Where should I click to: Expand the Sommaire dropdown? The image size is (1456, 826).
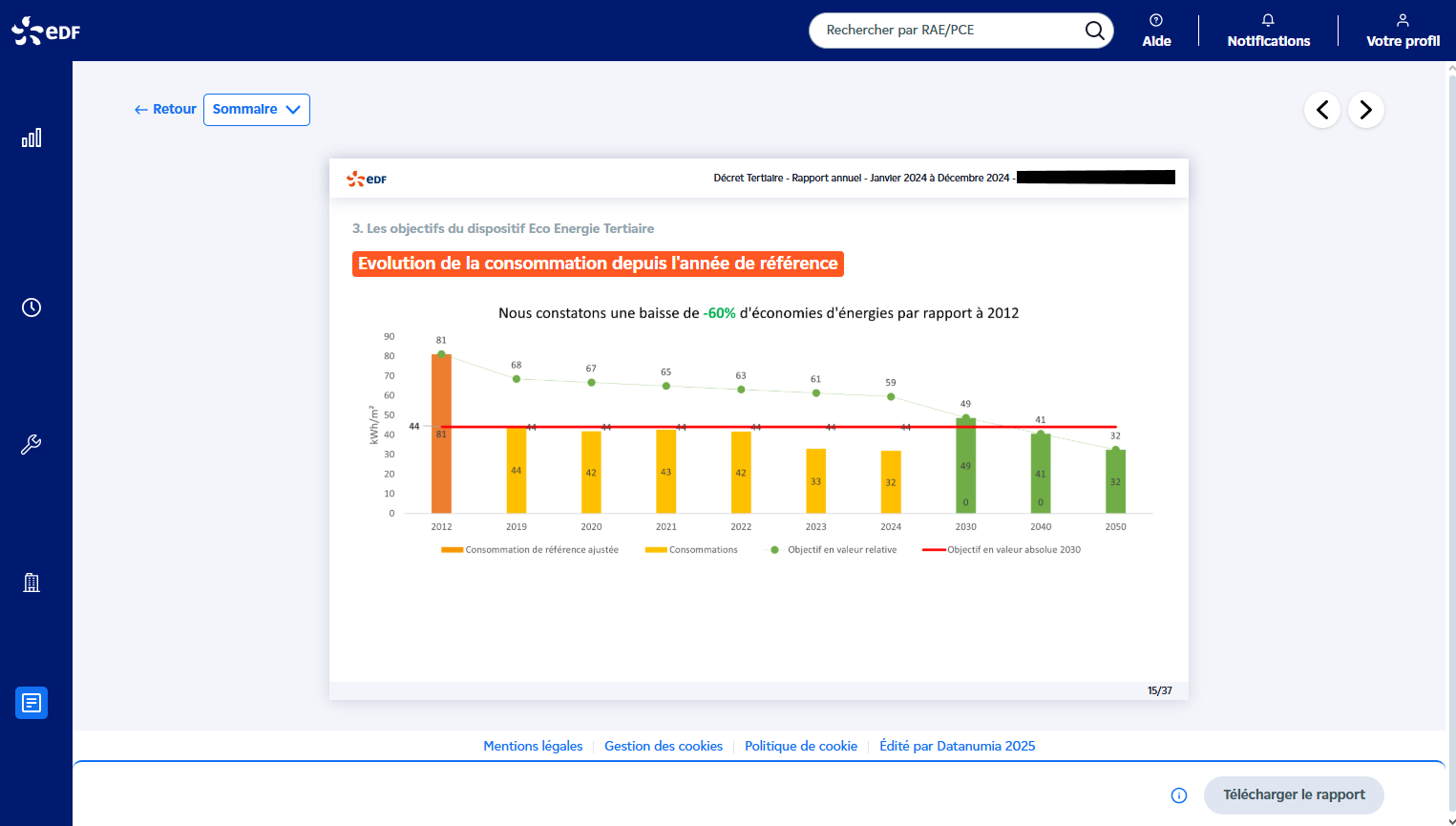256,110
